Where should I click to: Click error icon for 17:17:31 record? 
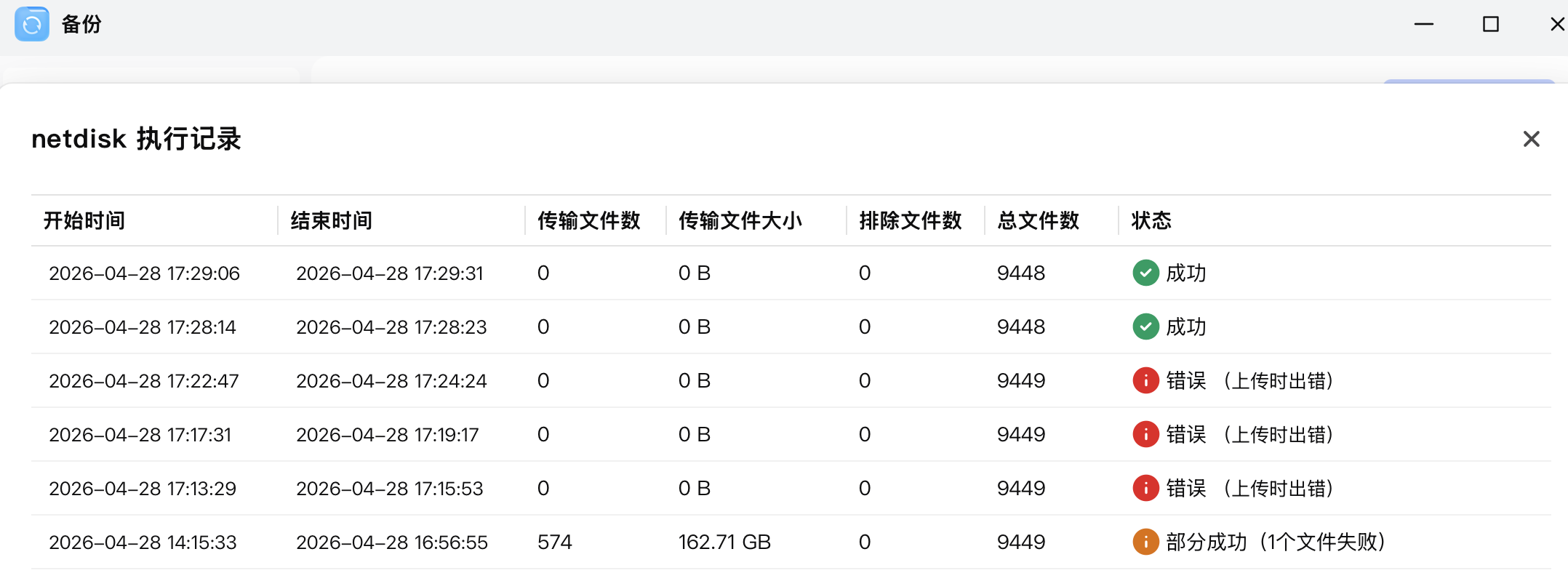click(x=1145, y=434)
